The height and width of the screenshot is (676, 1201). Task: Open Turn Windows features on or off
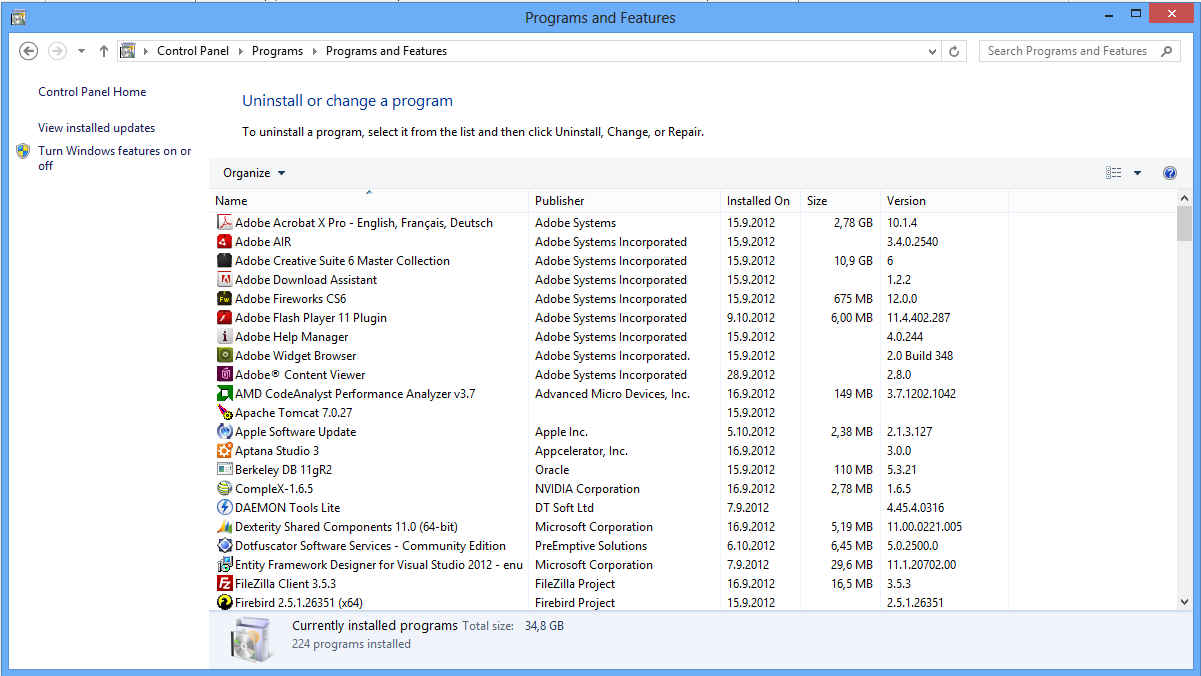tap(114, 158)
